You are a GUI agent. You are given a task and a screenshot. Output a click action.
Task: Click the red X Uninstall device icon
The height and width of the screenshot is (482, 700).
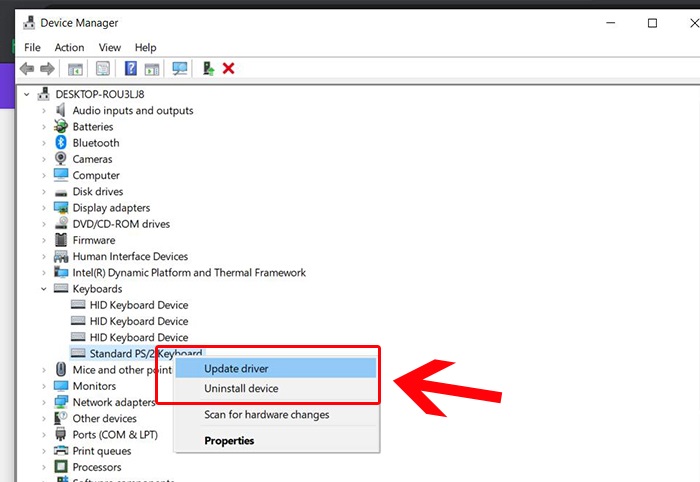[229, 68]
